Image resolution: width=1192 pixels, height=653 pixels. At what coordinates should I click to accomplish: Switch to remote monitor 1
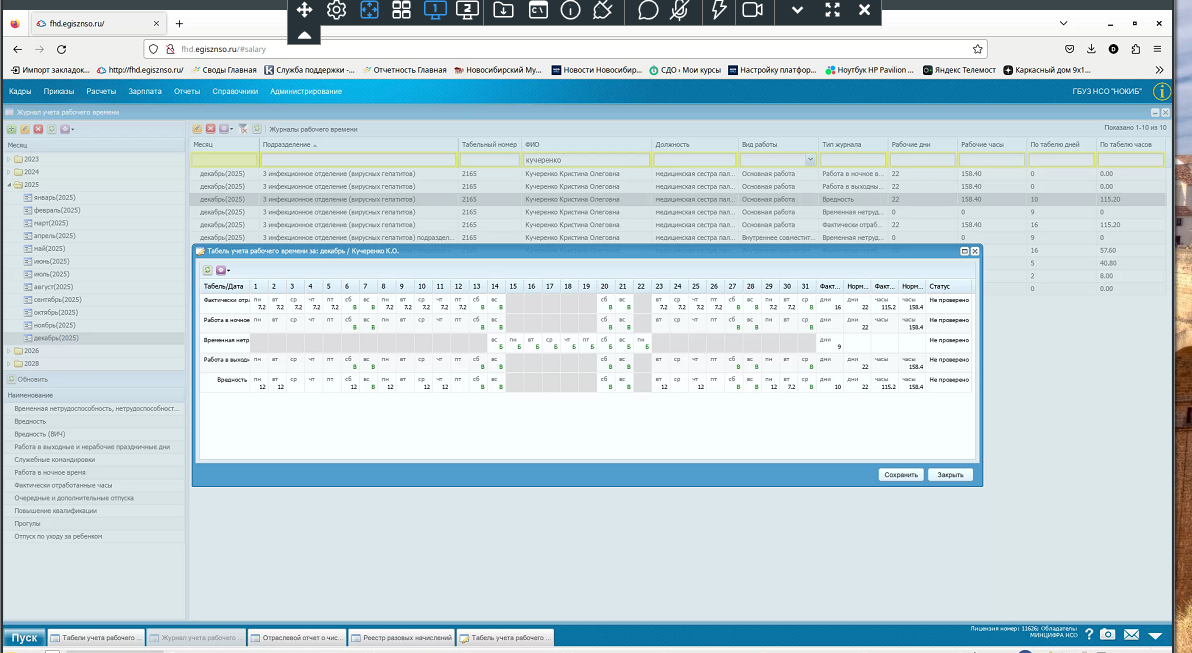[x=435, y=10]
